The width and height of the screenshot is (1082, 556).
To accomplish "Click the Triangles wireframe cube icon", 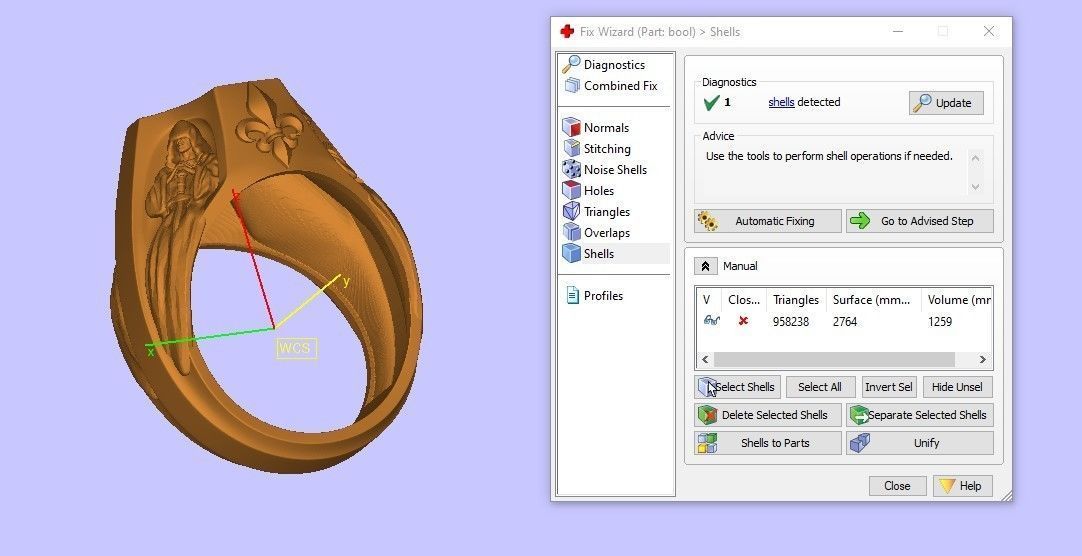I will coord(571,212).
